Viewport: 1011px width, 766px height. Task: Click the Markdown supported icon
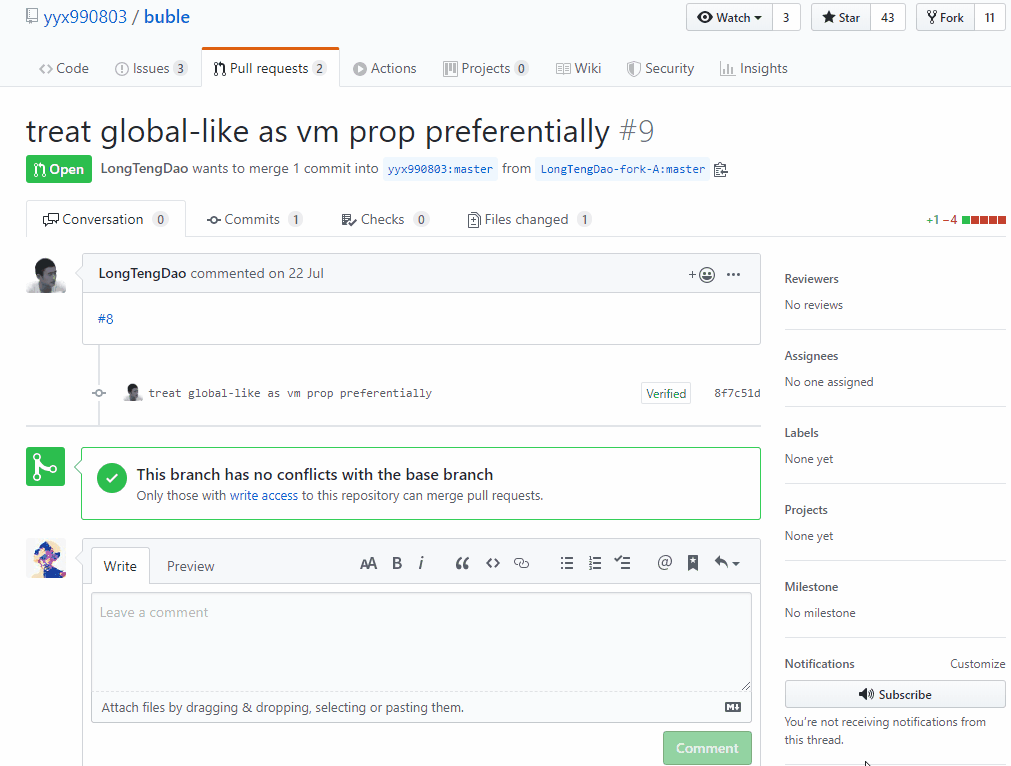coord(732,707)
